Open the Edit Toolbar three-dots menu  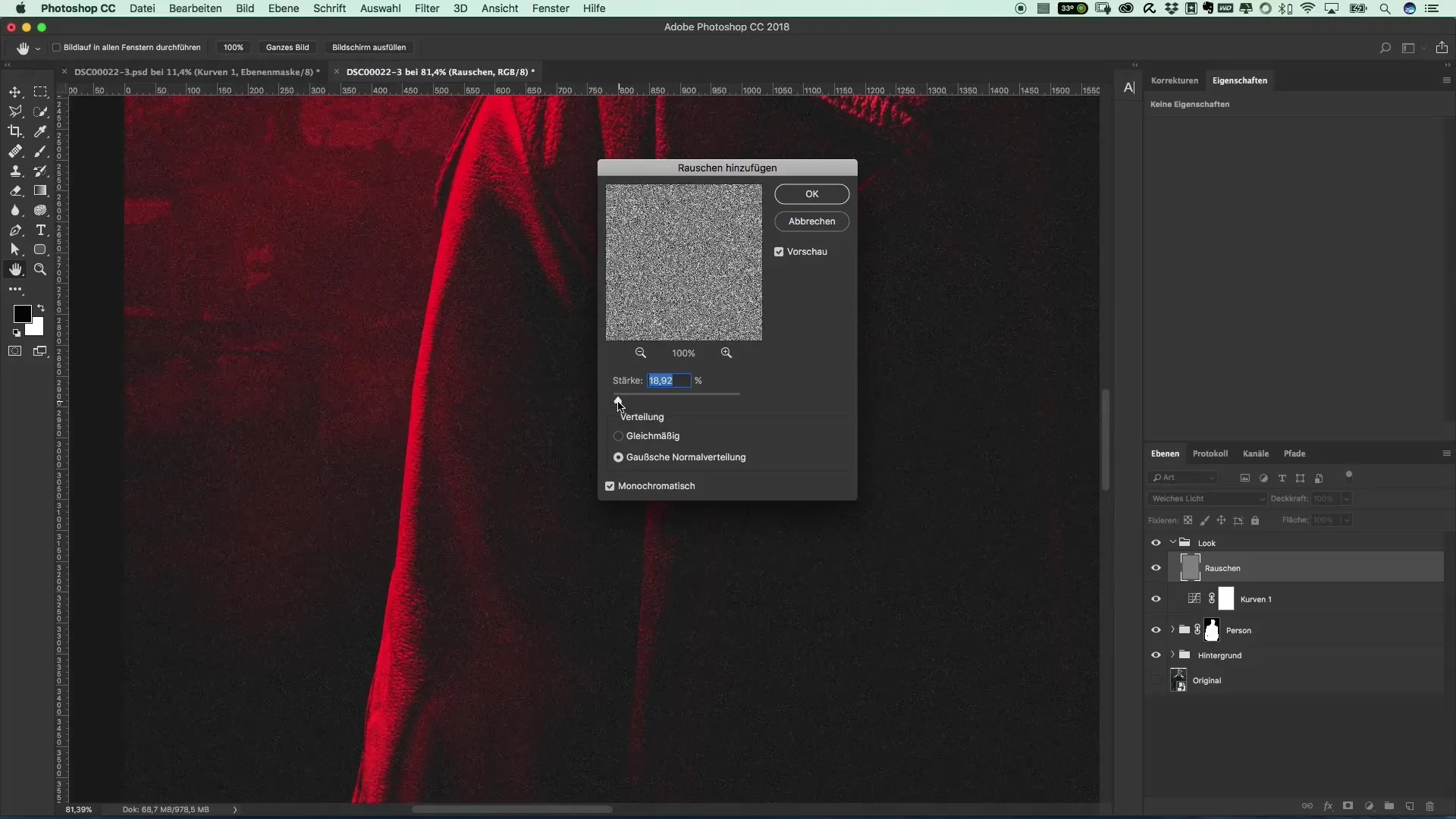click(15, 289)
